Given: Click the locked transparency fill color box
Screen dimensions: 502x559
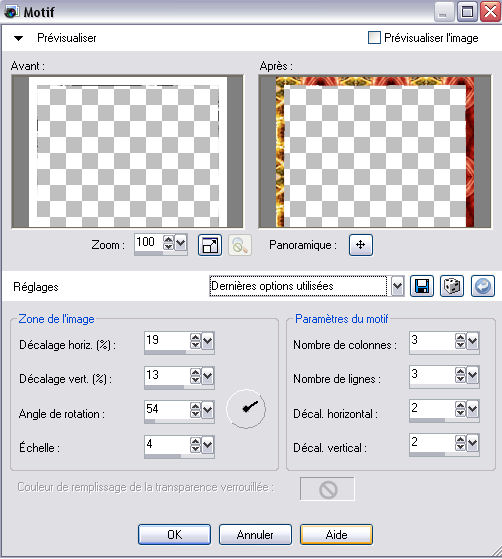Looking at the screenshot, I should tap(327, 489).
